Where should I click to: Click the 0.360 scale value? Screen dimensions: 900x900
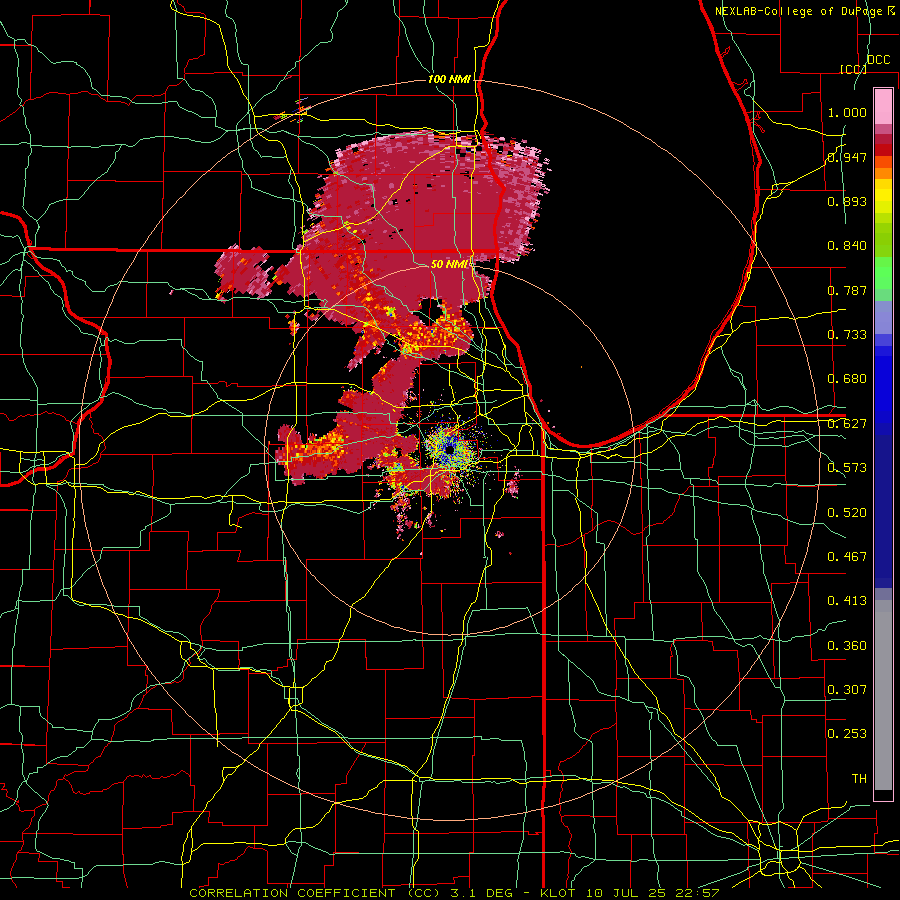coord(847,646)
